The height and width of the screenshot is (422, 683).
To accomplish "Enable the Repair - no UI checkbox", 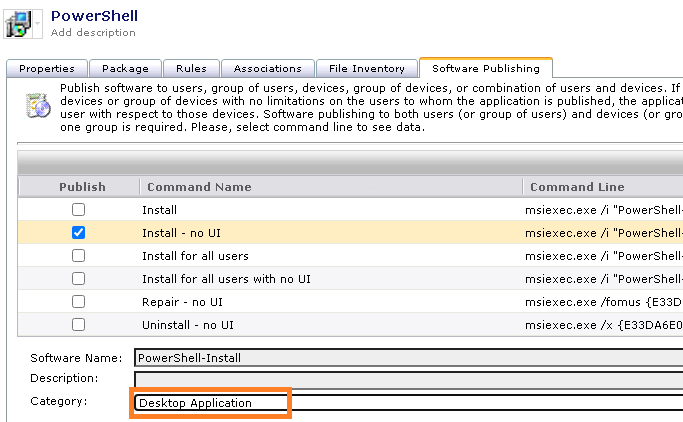I will pos(78,301).
